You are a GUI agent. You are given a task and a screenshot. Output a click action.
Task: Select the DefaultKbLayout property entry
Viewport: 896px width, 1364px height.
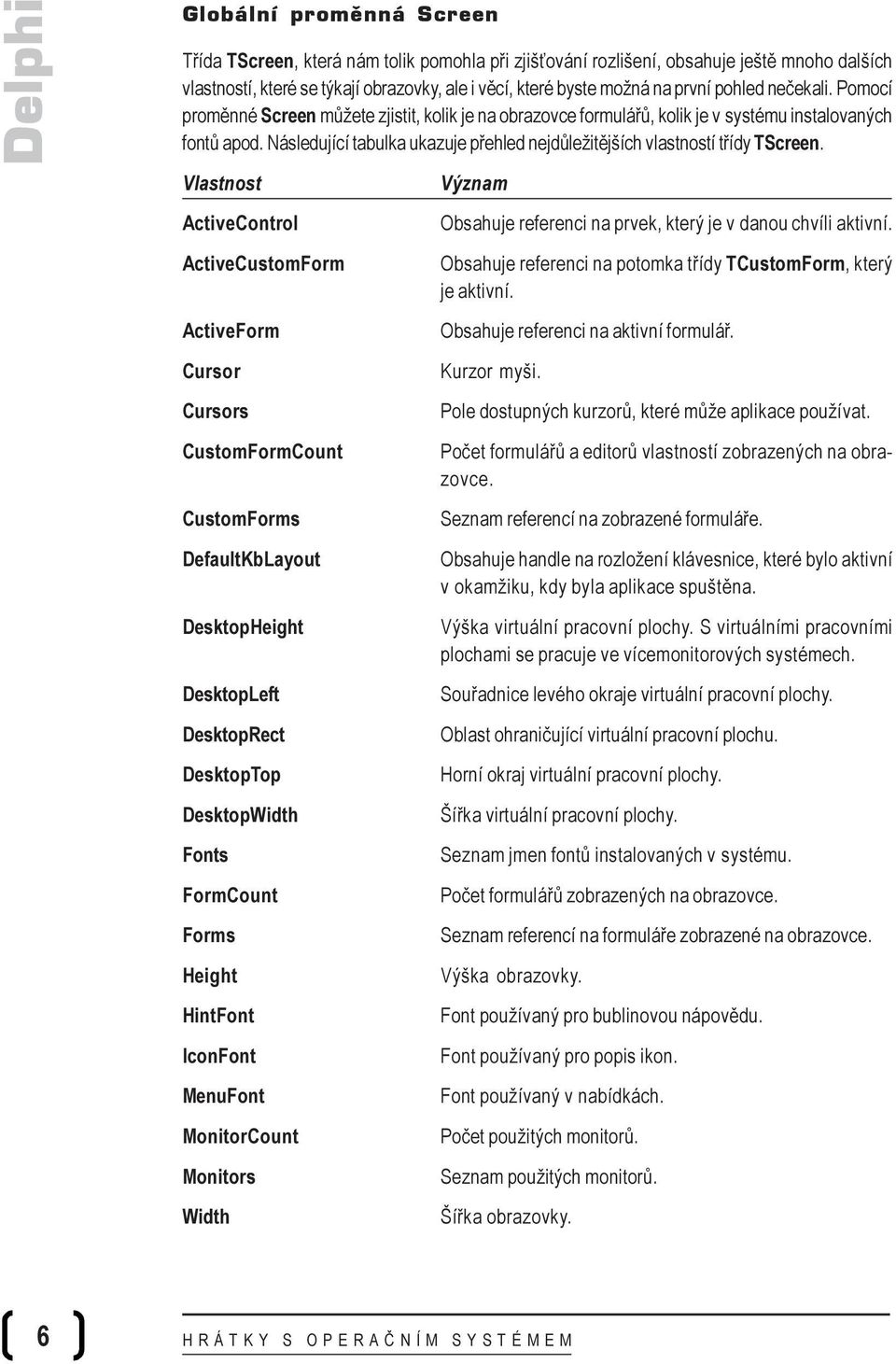coord(251,559)
